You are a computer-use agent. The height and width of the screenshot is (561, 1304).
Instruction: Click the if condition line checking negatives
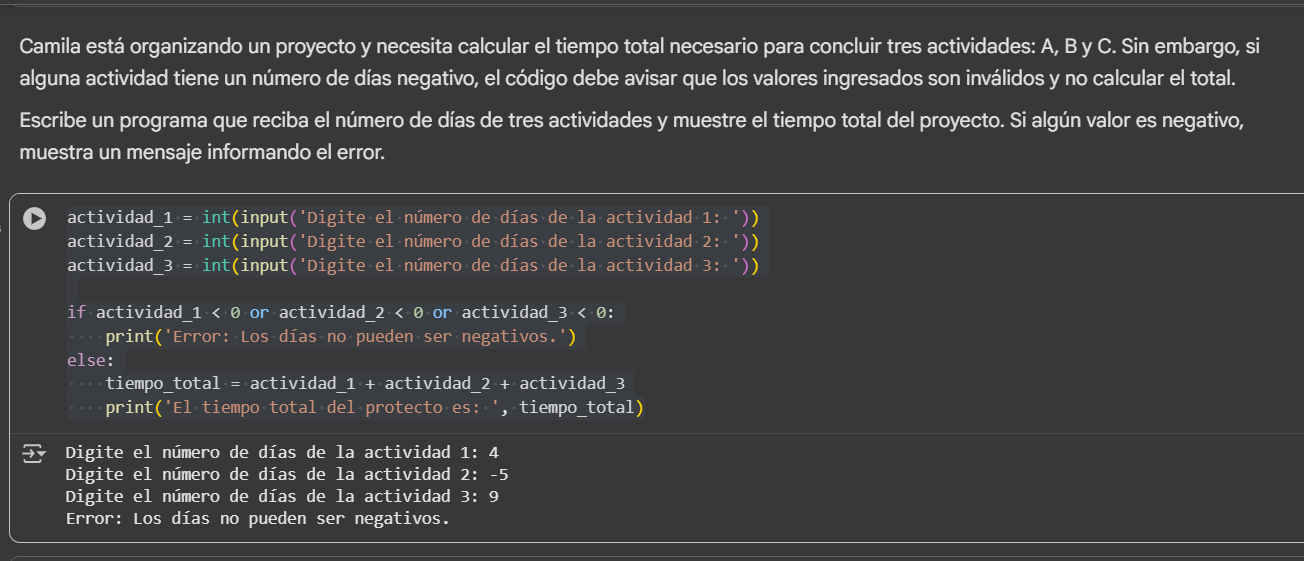pyautogui.click(x=345, y=312)
